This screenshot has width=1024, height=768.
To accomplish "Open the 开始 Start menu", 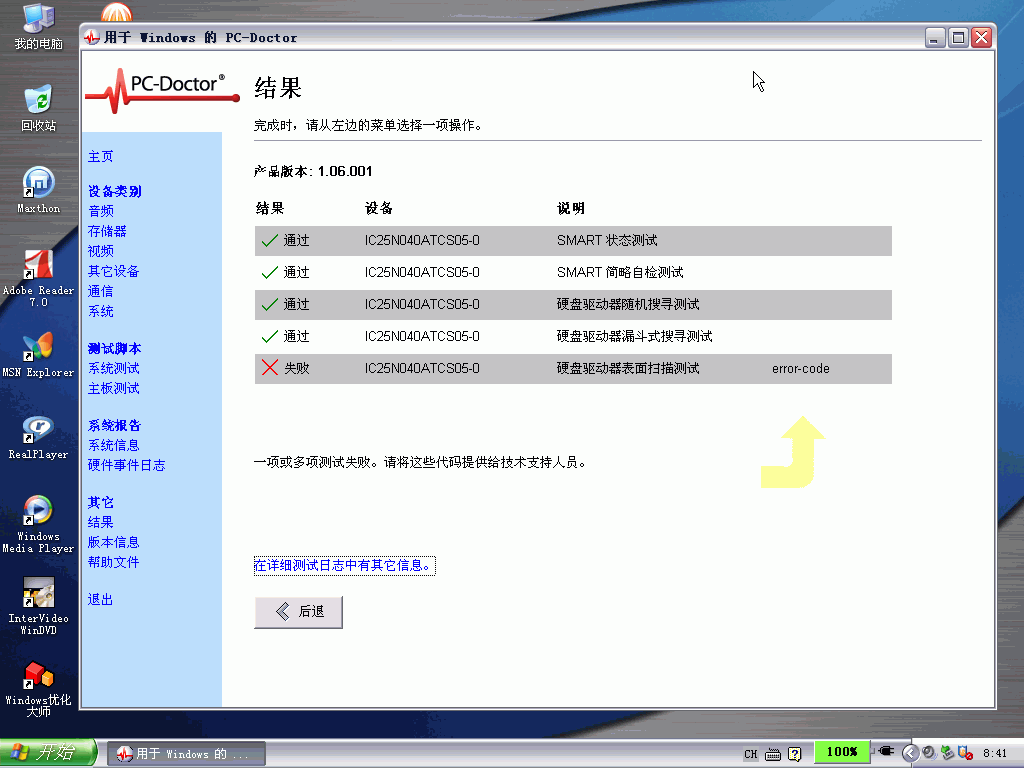I will point(48,753).
